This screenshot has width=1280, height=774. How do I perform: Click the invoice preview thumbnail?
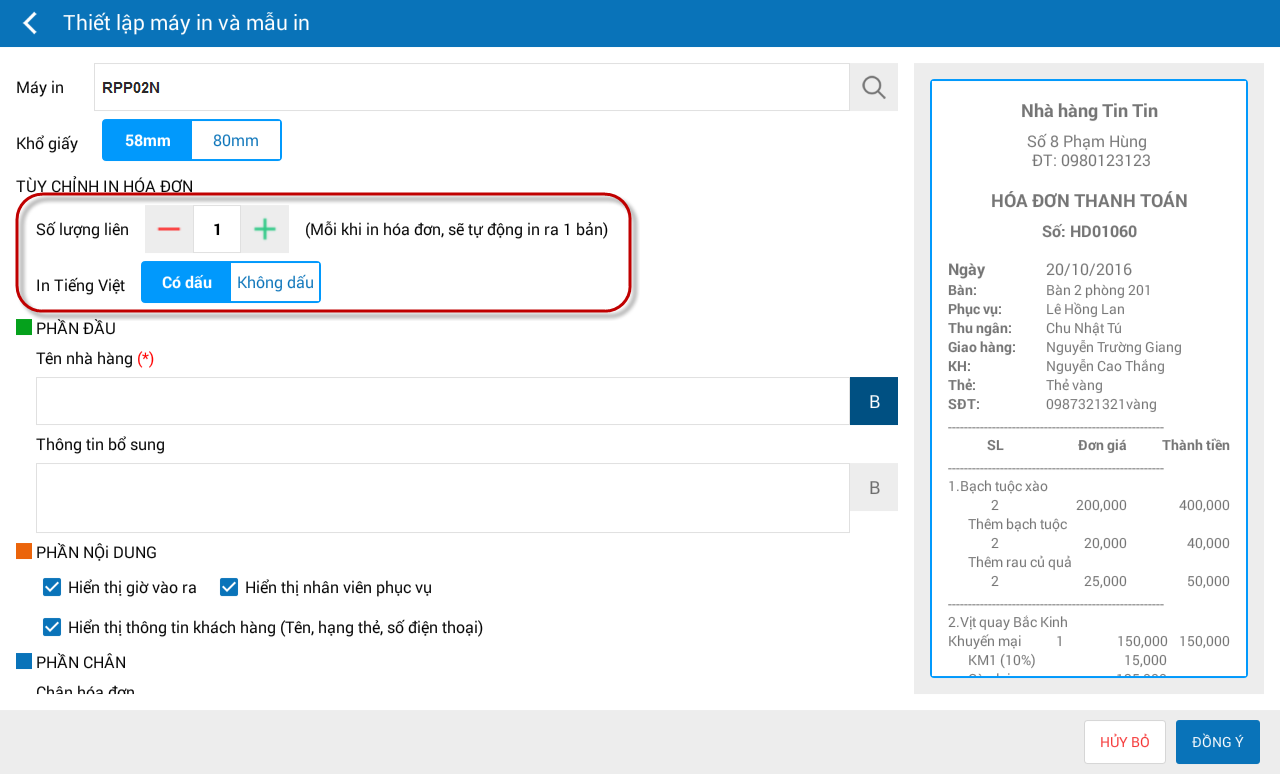1089,378
